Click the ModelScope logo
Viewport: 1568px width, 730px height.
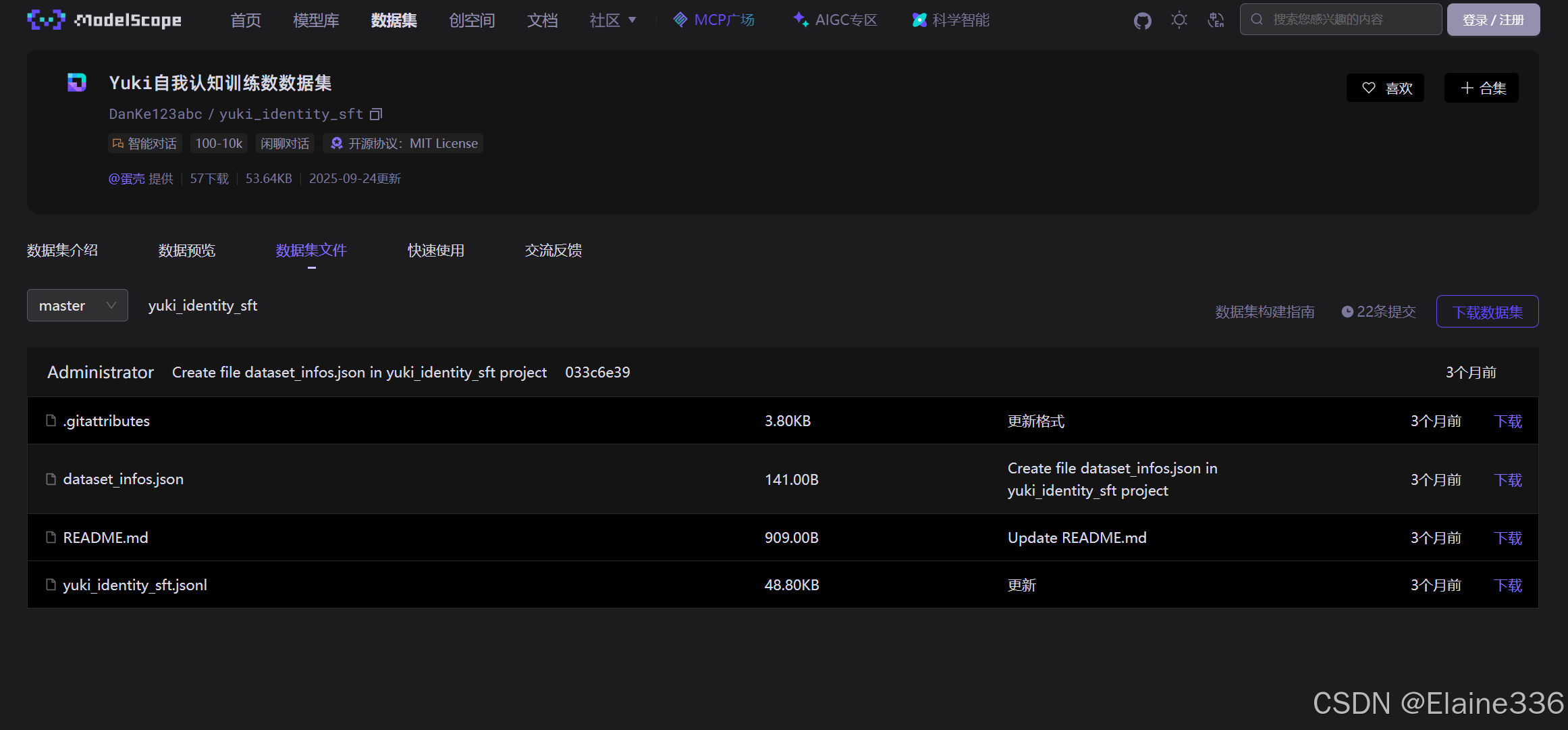point(105,20)
